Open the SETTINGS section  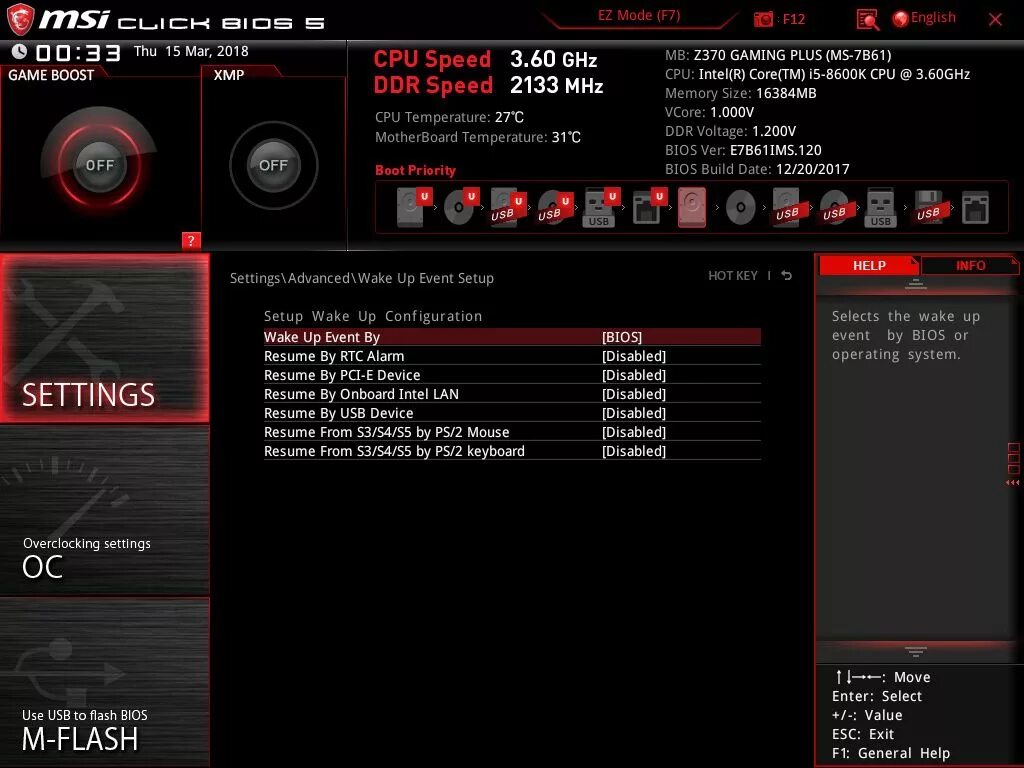pyautogui.click(x=104, y=338)
